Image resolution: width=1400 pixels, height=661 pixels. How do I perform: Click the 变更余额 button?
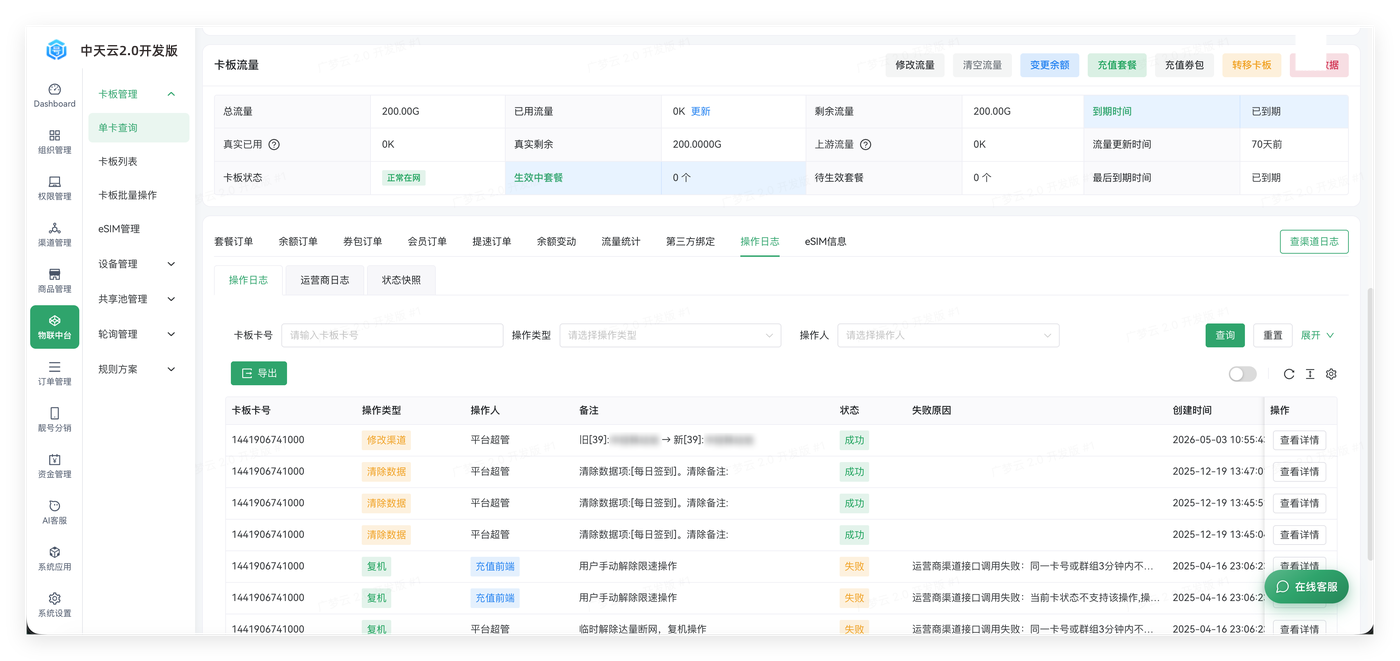click(x=1050, y=65)
